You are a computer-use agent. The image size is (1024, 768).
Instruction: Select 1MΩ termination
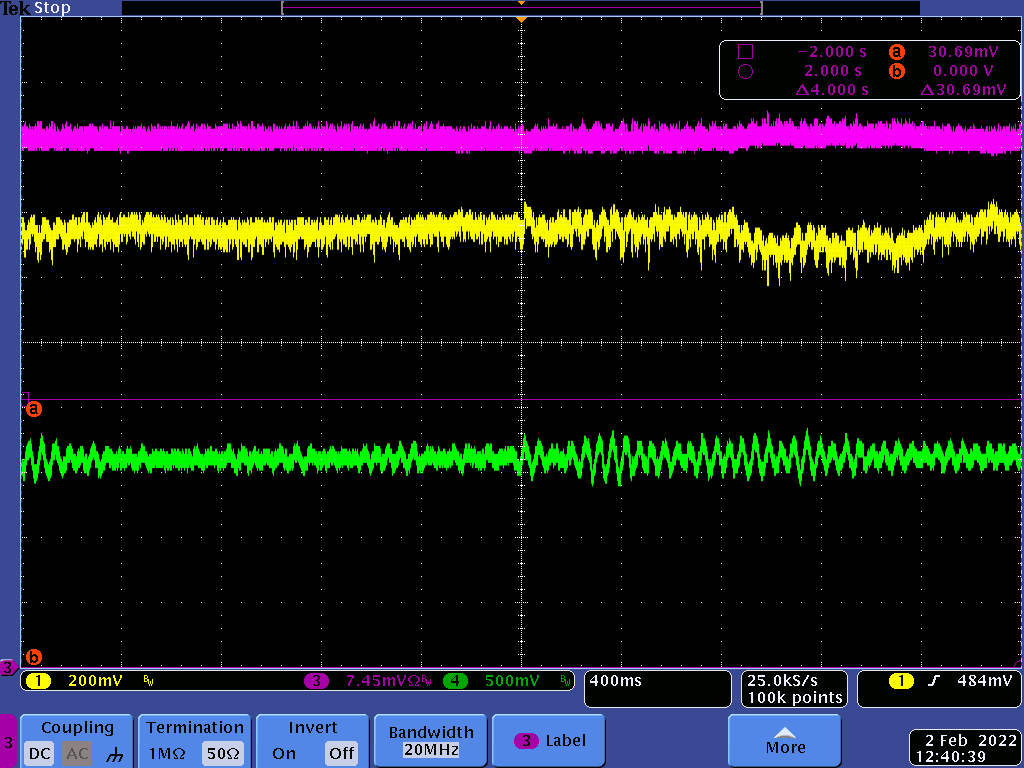(168, 753)
